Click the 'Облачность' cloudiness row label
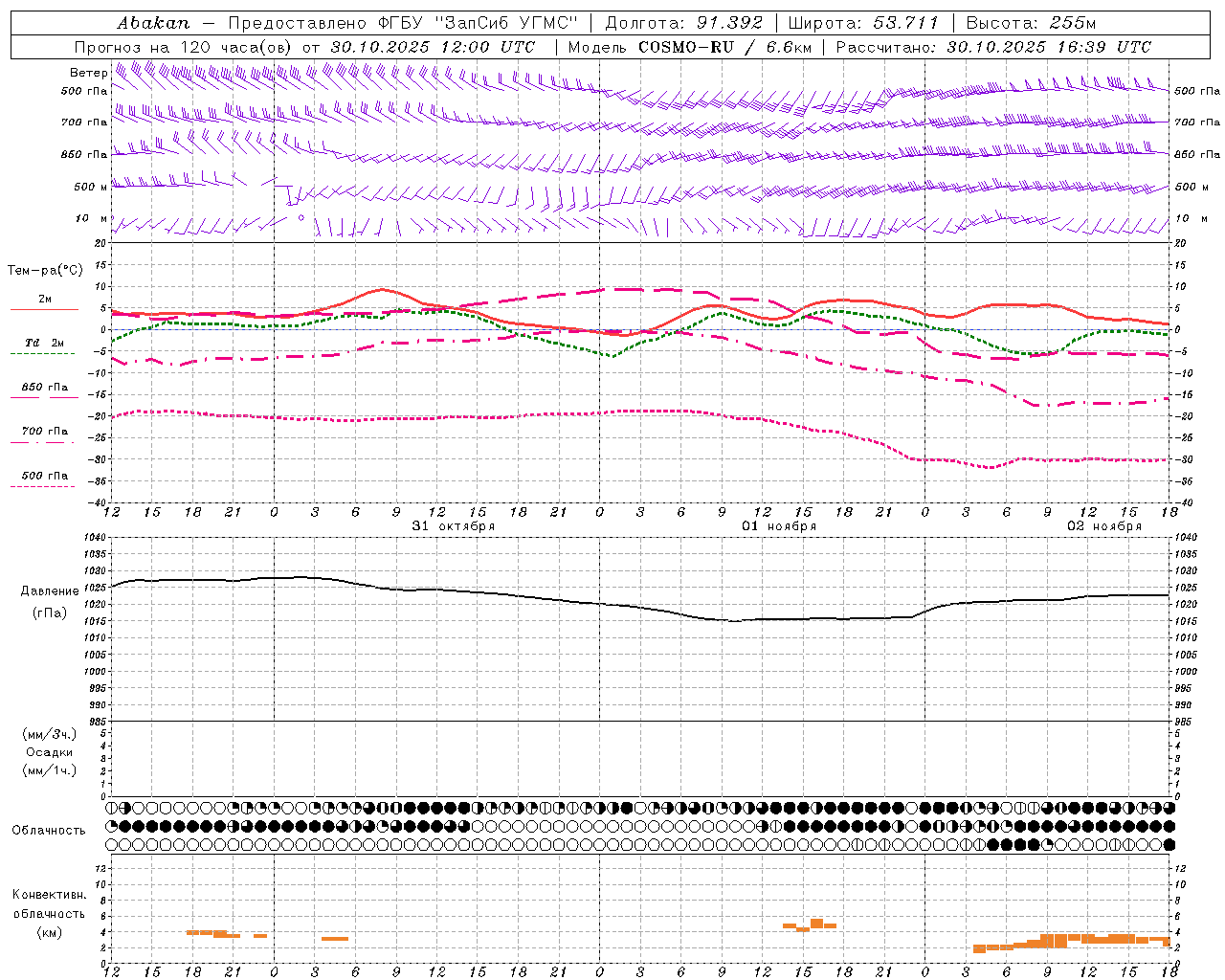The height and width of the screenshot is (980, 1225). coord(49,830)
